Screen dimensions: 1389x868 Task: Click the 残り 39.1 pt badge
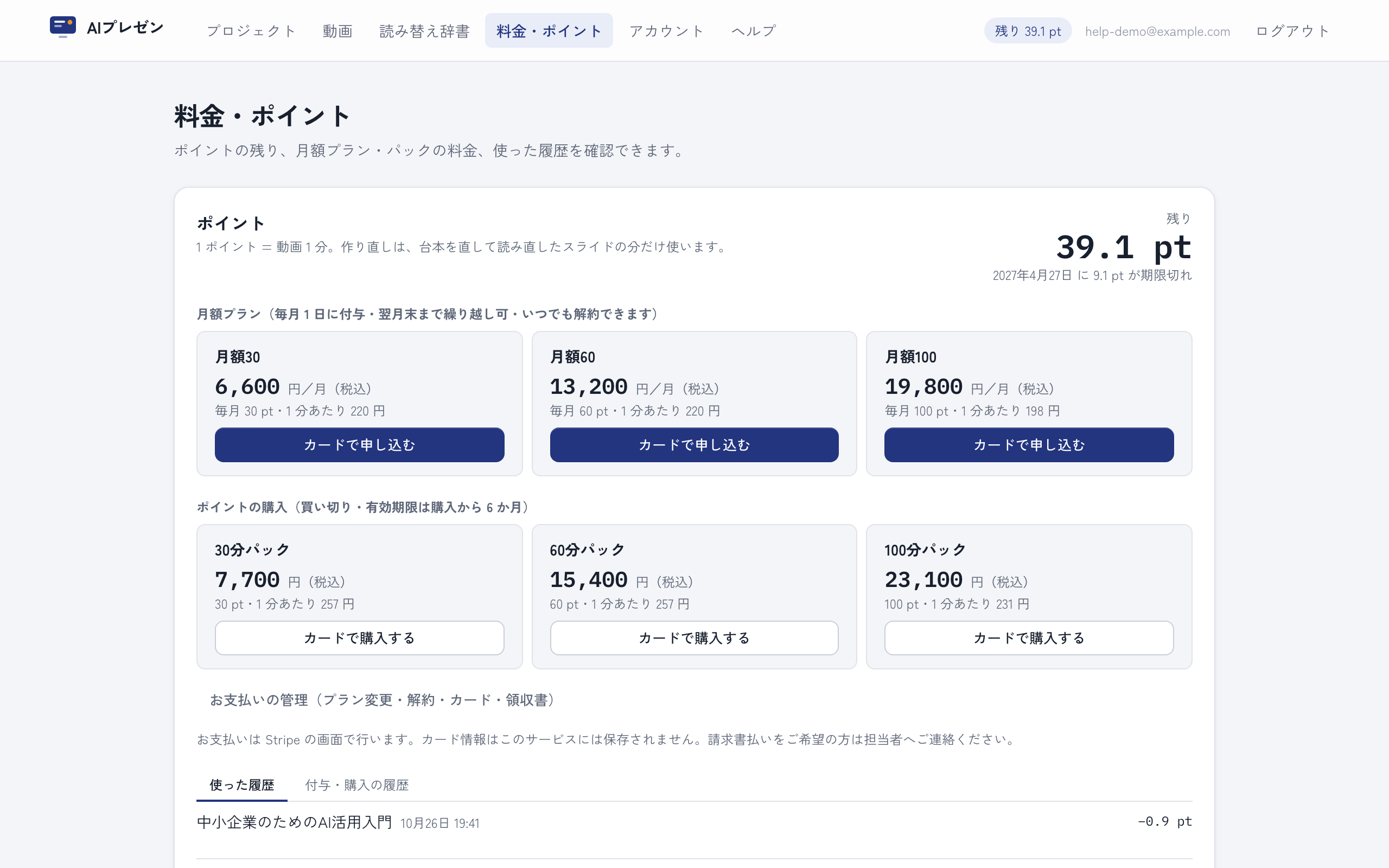click(1028, 31)
